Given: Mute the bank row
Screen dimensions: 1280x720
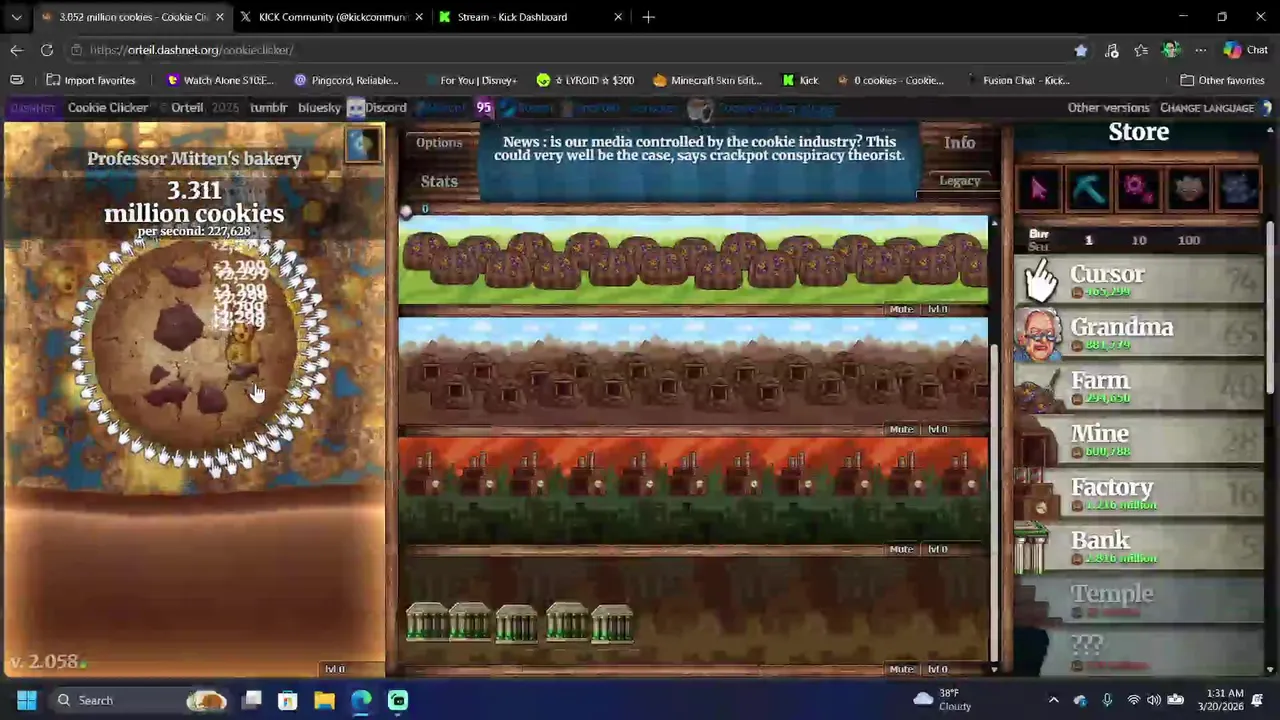Looking at the screenshot, I should coord(902,669).
